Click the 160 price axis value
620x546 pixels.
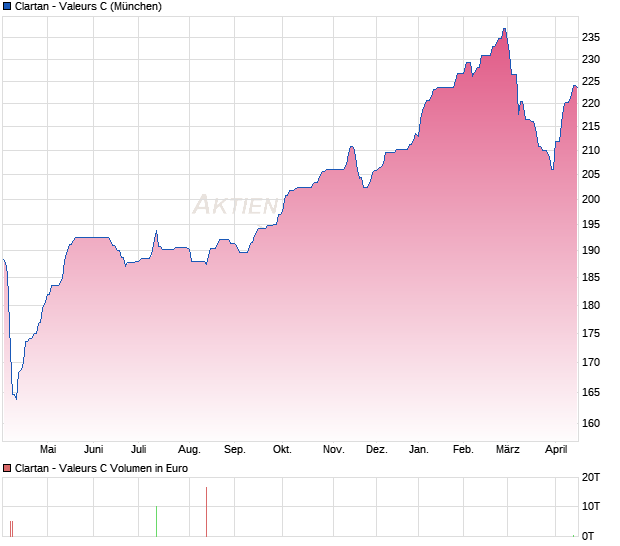(x=591, y=423)
